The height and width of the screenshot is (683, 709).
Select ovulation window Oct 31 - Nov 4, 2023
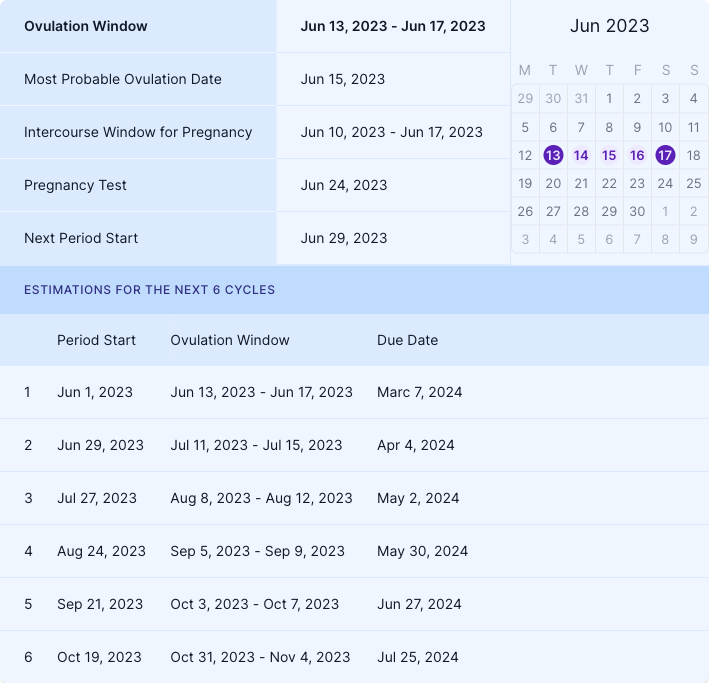pos(260,657)
